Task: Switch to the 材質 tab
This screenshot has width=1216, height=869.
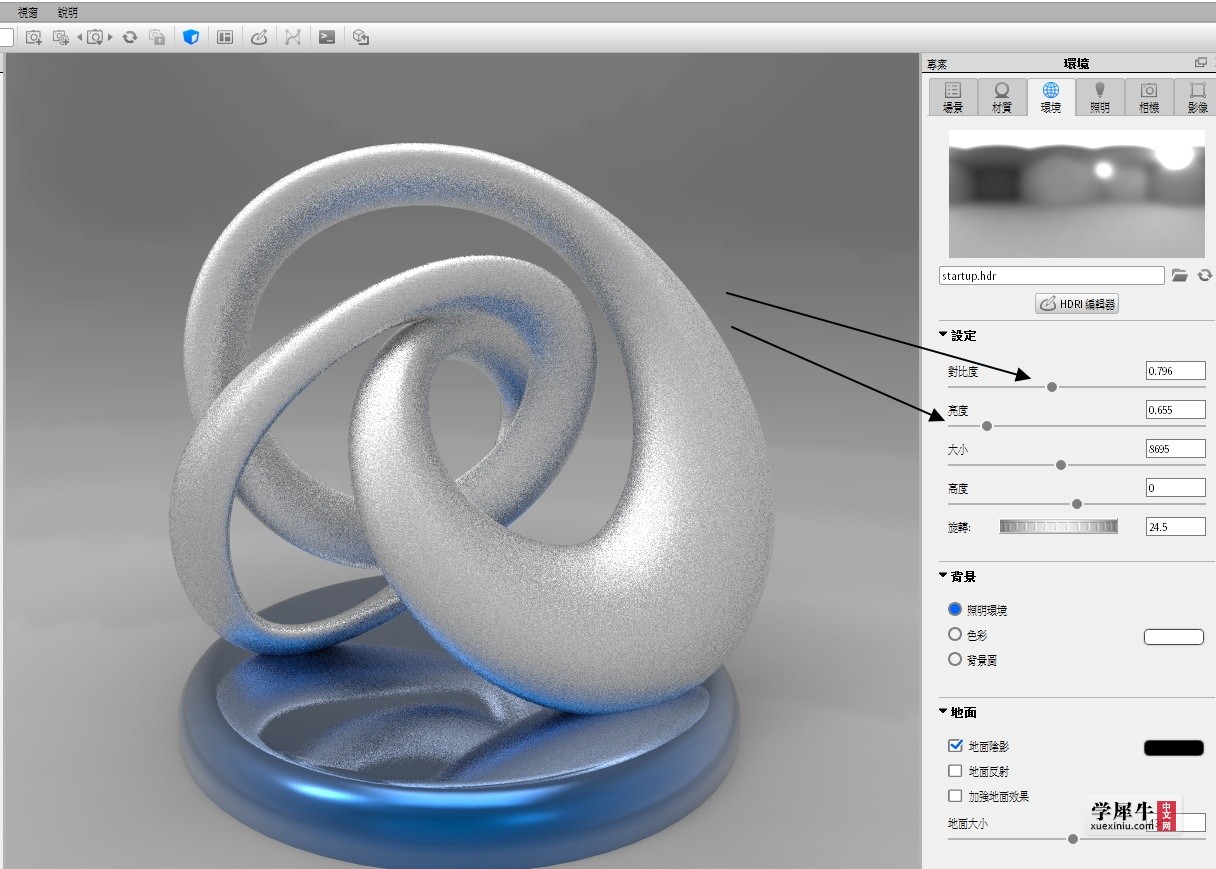Action: tap(1002, 97)
